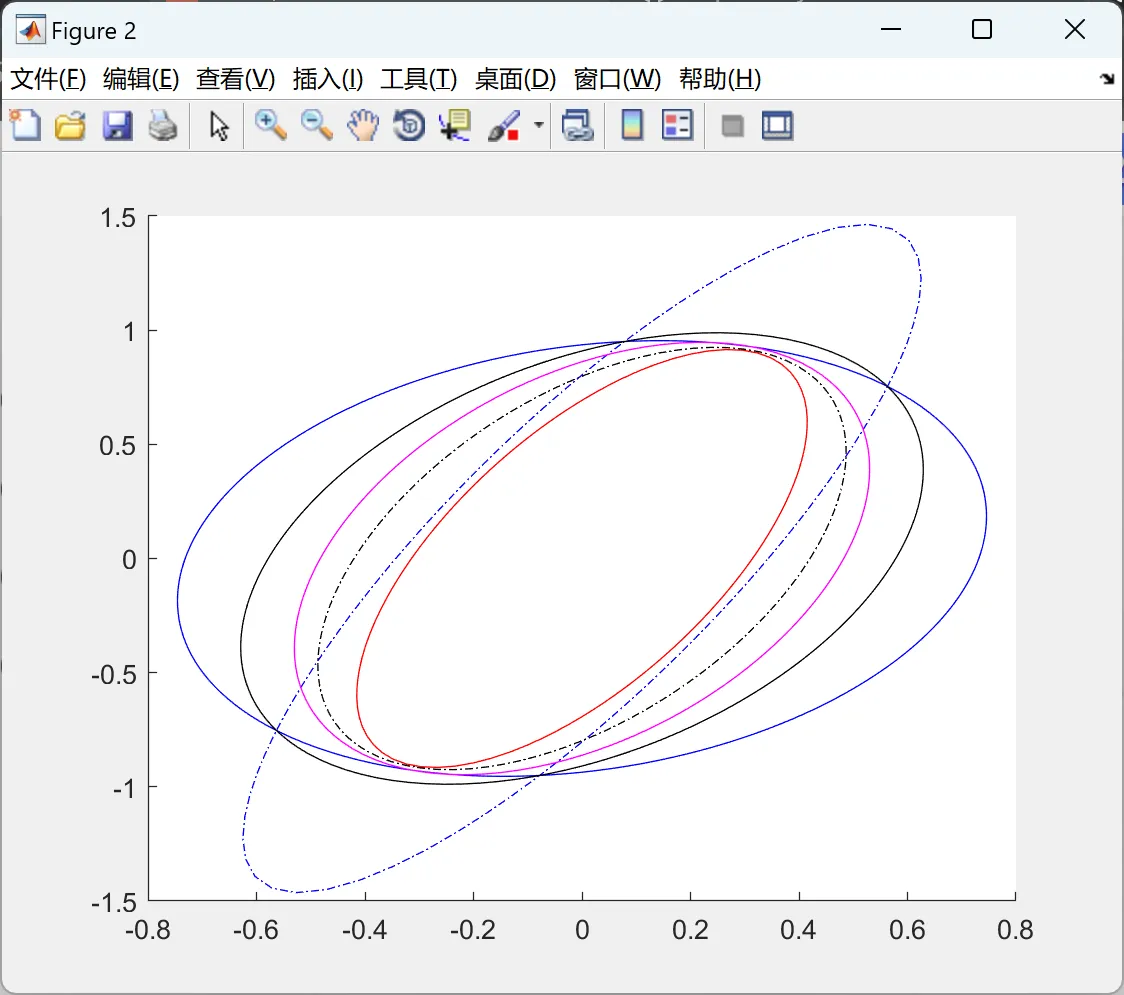Screen dimensions: 1124x995
Task: Minimize the Figure 2 window
Action: tap(890, 29)
